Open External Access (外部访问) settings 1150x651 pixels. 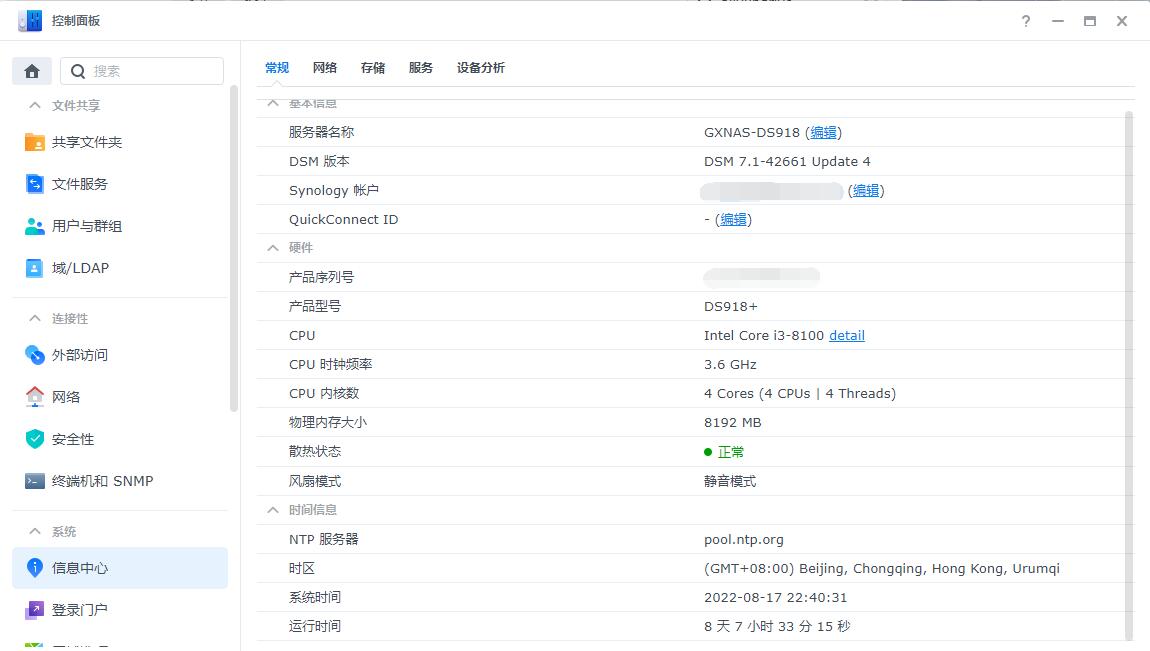pos(79,355)
